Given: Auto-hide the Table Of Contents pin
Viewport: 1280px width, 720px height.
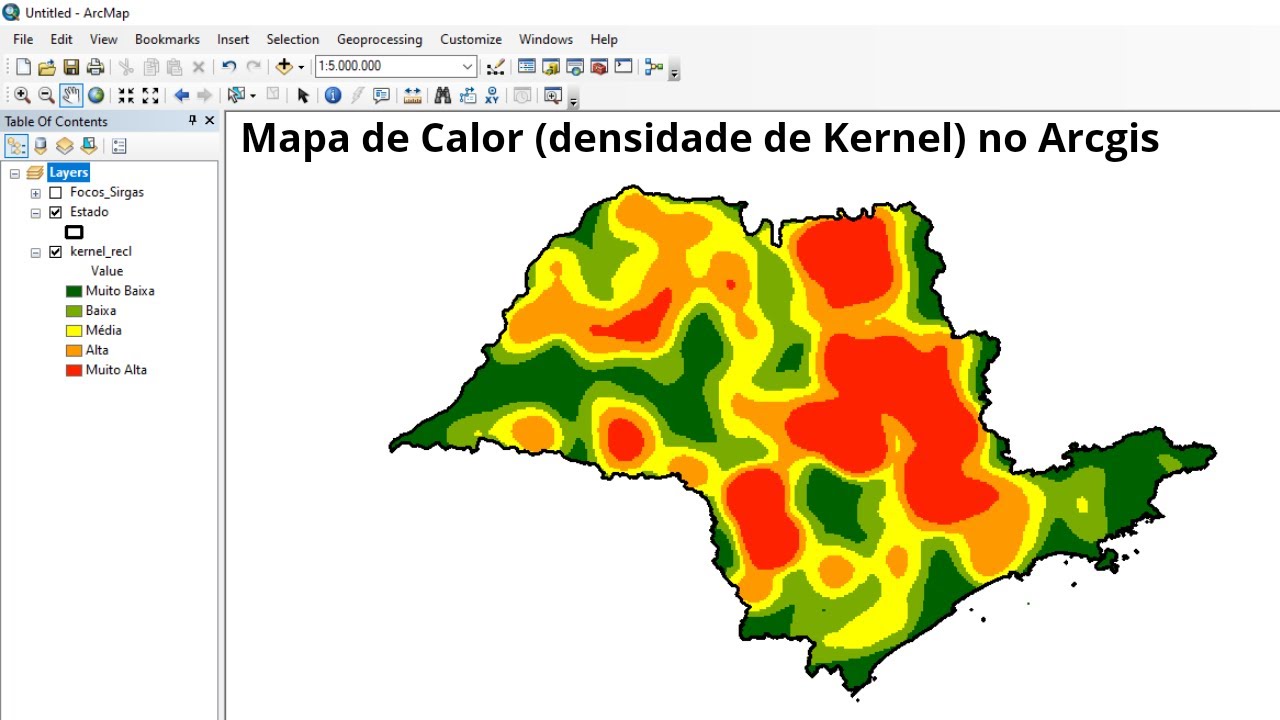Looking at the screenshot, I should [193, 120].
